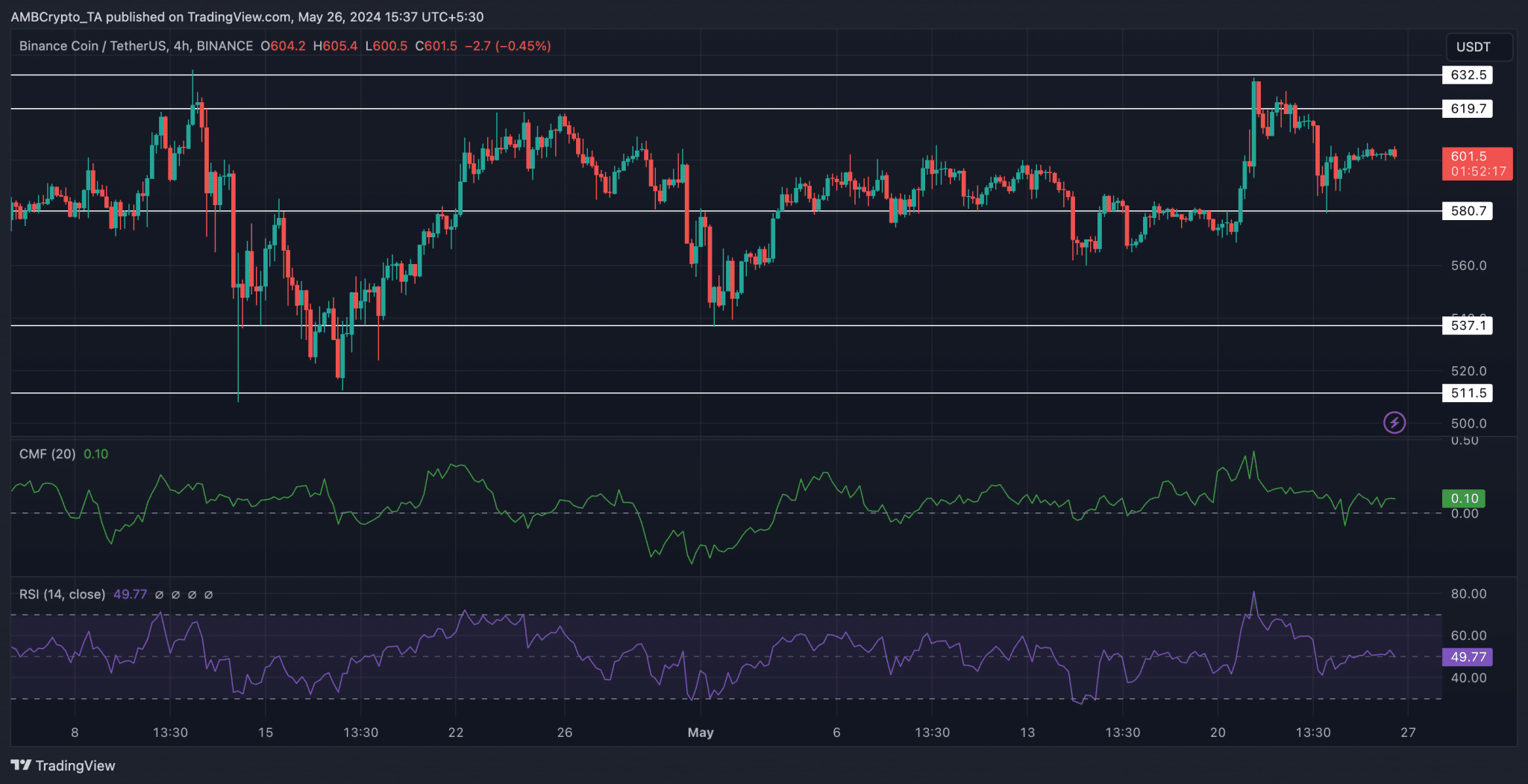
Task: Click the last empty-set symbol beside RSI value
Action: point(208,595)
